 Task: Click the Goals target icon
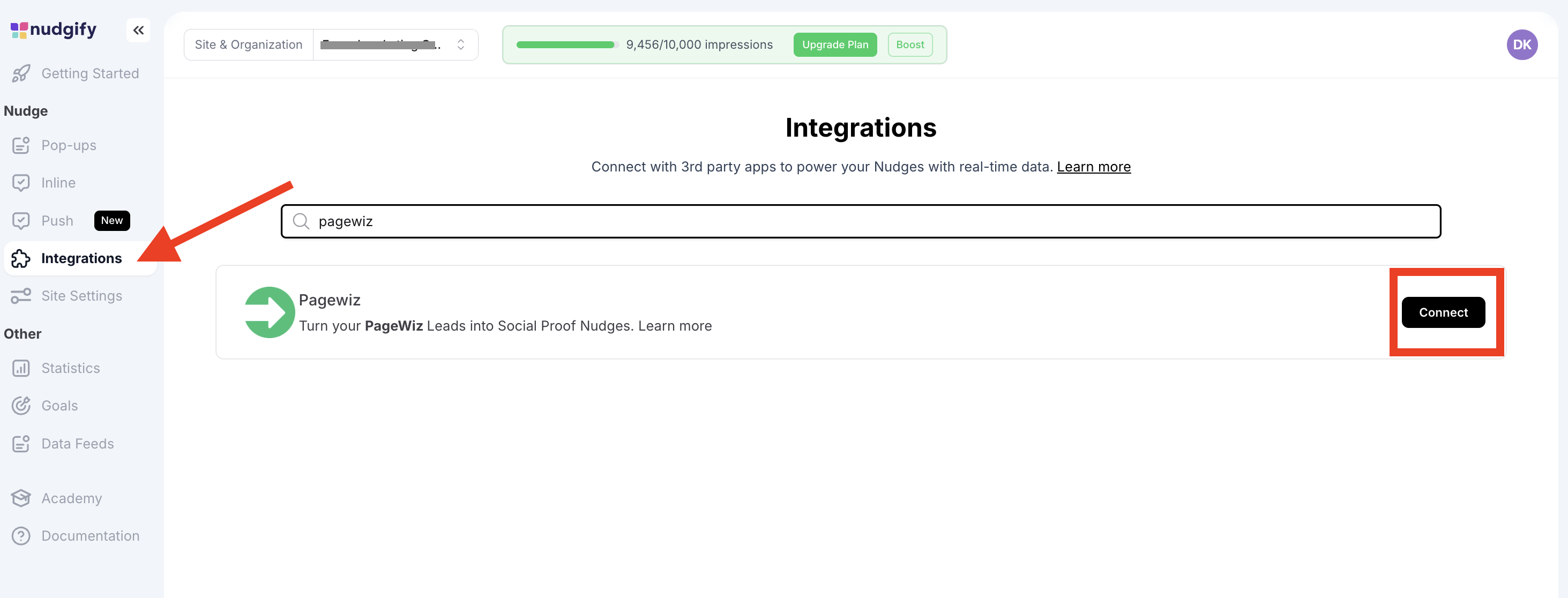[x=21, y=406]
